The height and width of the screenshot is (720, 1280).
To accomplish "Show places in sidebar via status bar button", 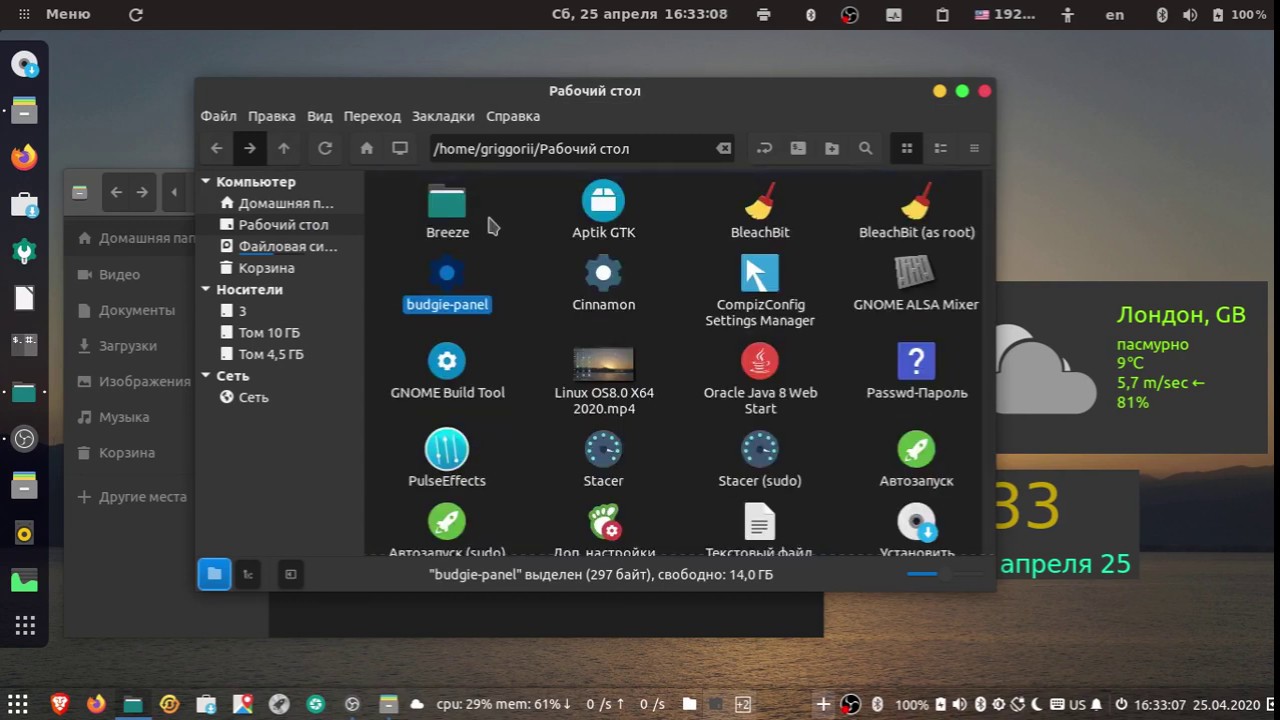I will [214, 574].
